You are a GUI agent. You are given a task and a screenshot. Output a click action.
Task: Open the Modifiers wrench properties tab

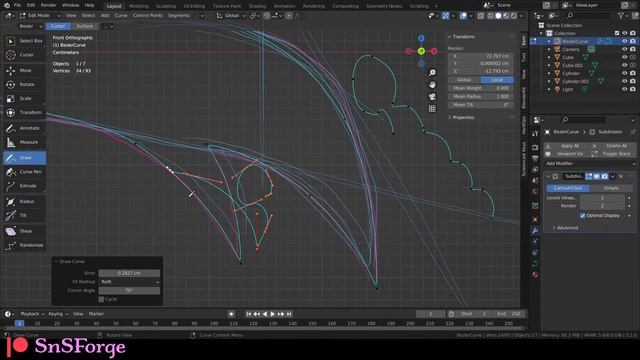point(535,231)
